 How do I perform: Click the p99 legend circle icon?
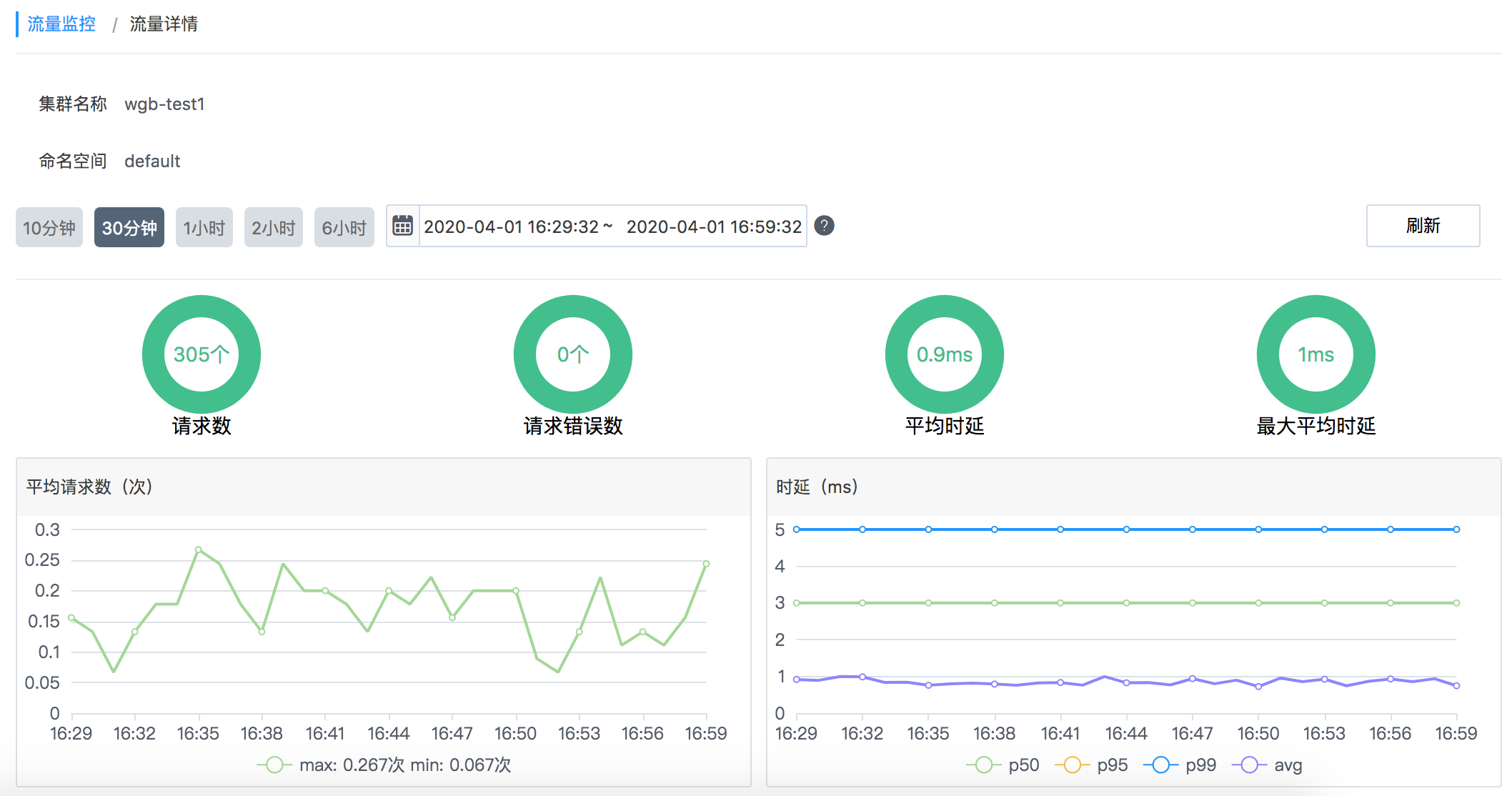pyautogui.click(x=1161, y=765)
